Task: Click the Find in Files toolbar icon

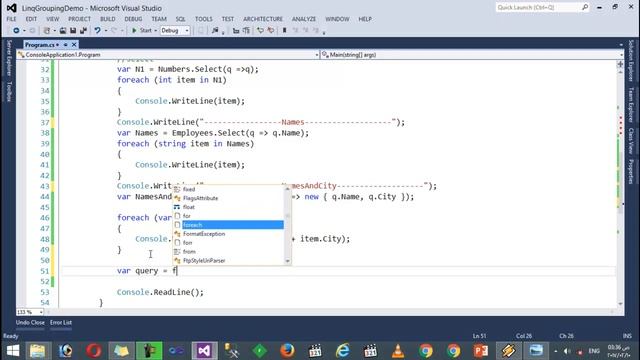Action: pyautogui.click(x=215, y=31)
